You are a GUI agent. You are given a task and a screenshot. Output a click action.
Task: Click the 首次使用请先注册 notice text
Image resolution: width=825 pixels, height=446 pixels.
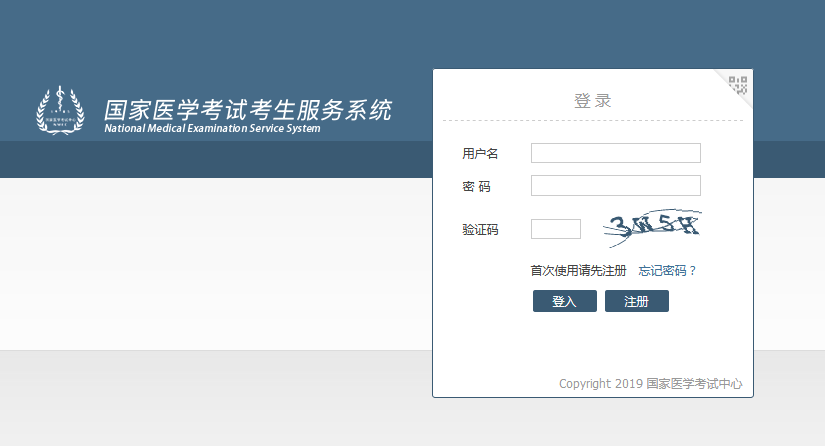click(578, 271)
